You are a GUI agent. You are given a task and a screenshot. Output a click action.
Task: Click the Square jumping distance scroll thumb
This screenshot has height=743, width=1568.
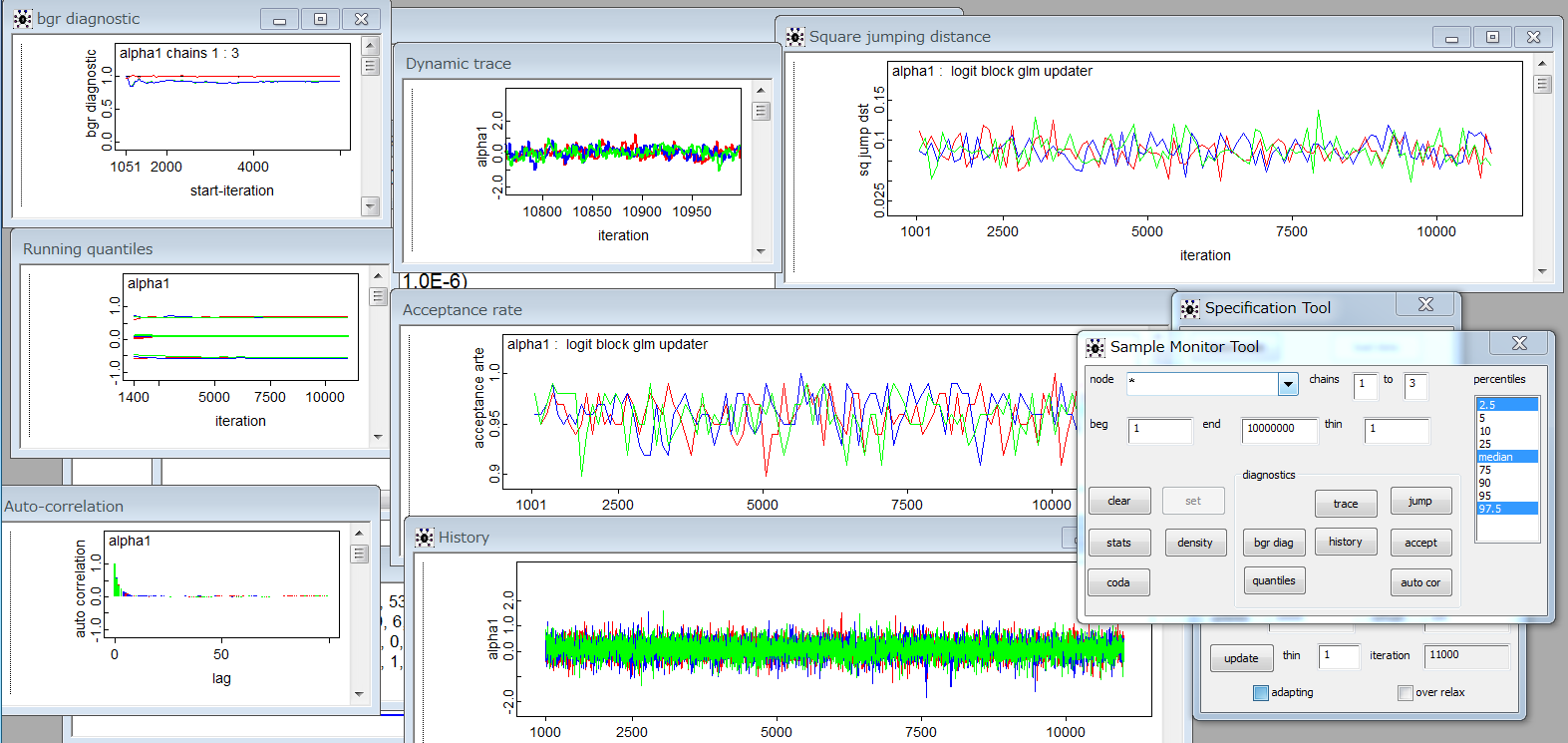1543,84
